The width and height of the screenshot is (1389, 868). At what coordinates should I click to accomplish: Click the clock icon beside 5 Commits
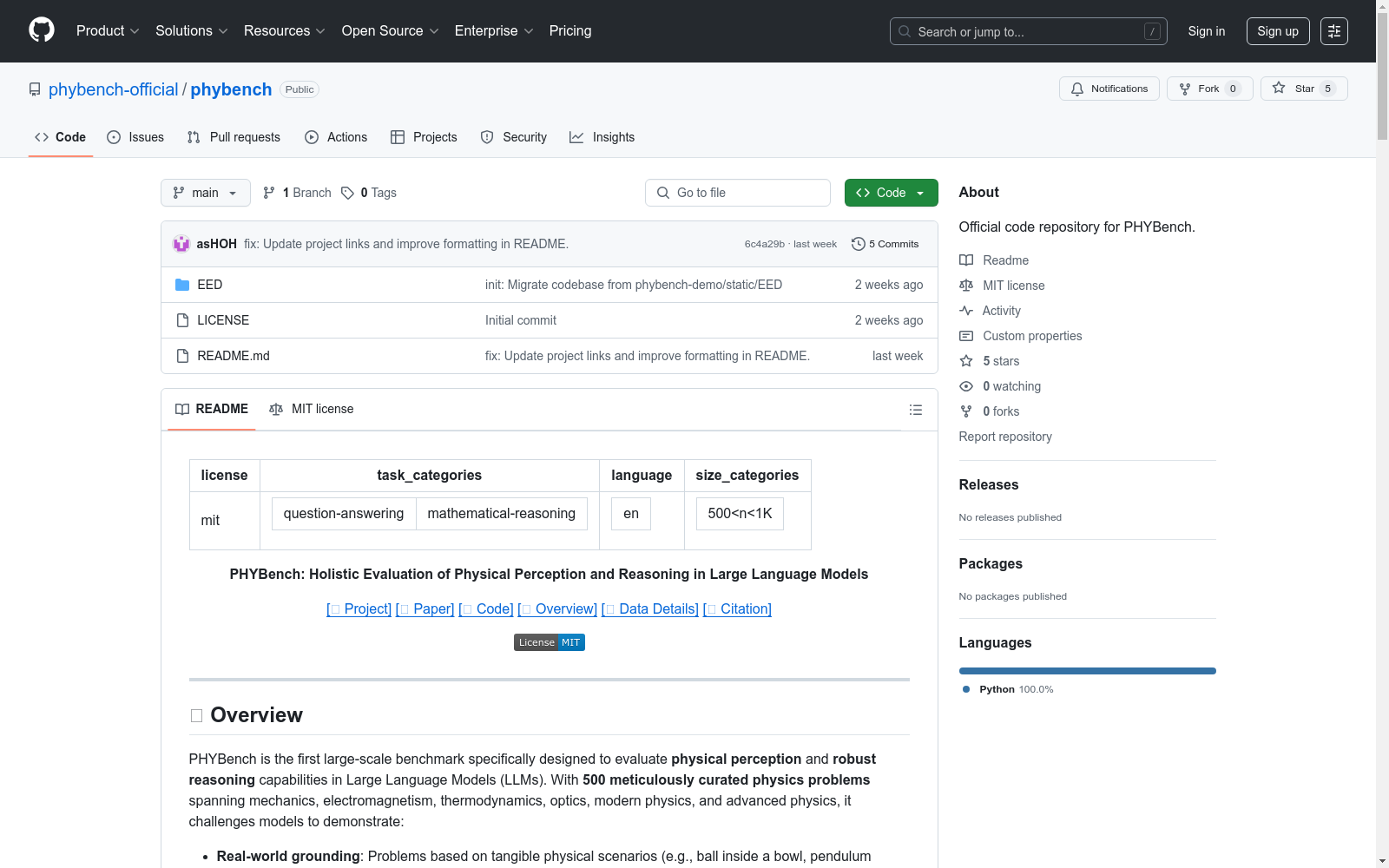tap(859, 244)
